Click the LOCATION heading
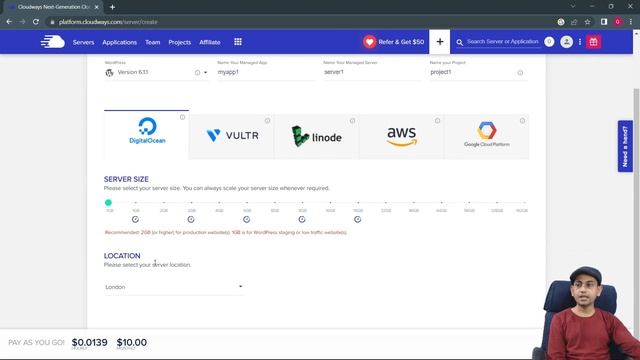Viewport: 640px width, 360px height. tap(122, 256)
